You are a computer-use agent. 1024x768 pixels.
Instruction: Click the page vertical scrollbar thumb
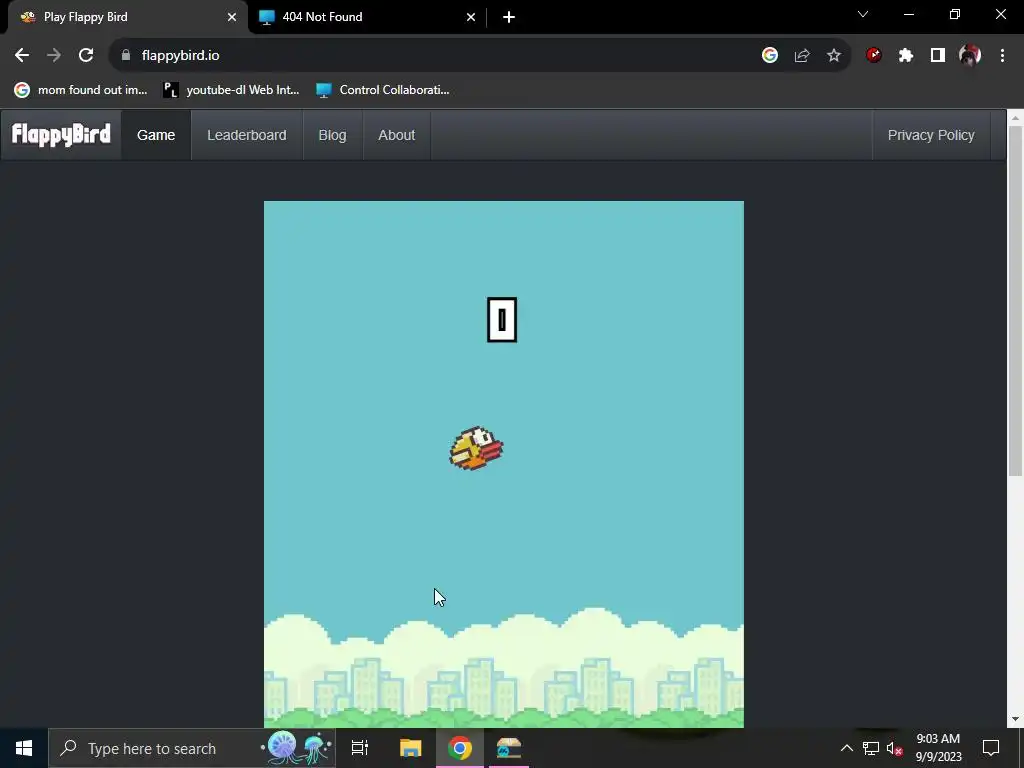[x=1015, y=300]
